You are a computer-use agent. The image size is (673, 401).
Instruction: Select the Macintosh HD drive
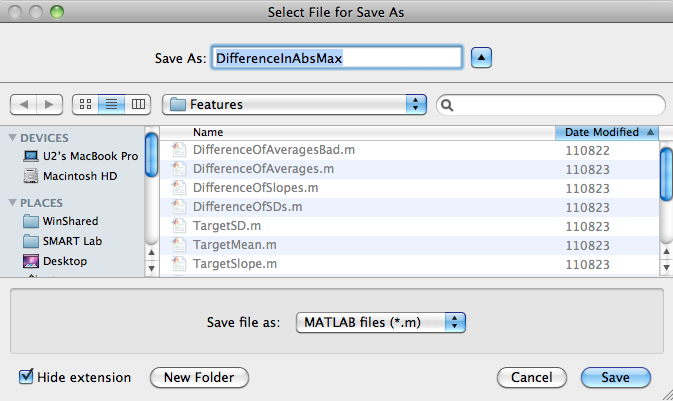70,176
